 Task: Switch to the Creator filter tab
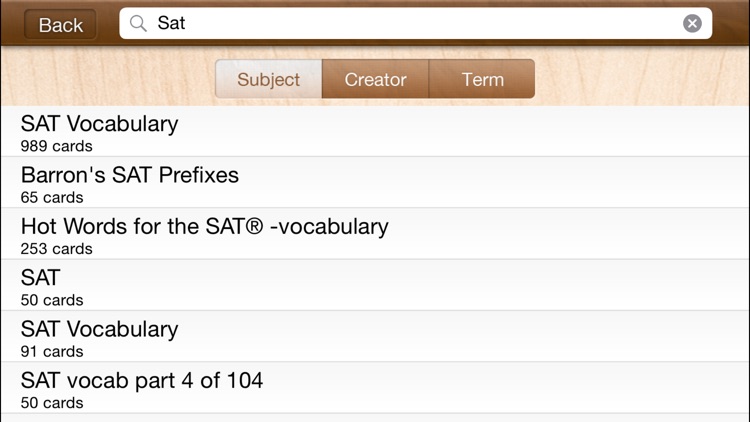[375, 80]
